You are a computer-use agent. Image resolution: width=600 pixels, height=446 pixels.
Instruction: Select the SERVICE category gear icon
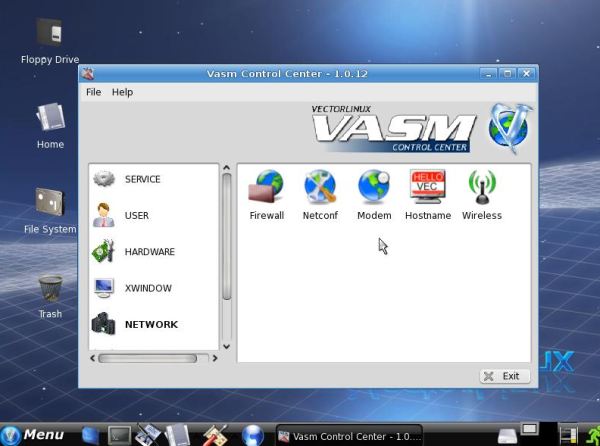104,179
